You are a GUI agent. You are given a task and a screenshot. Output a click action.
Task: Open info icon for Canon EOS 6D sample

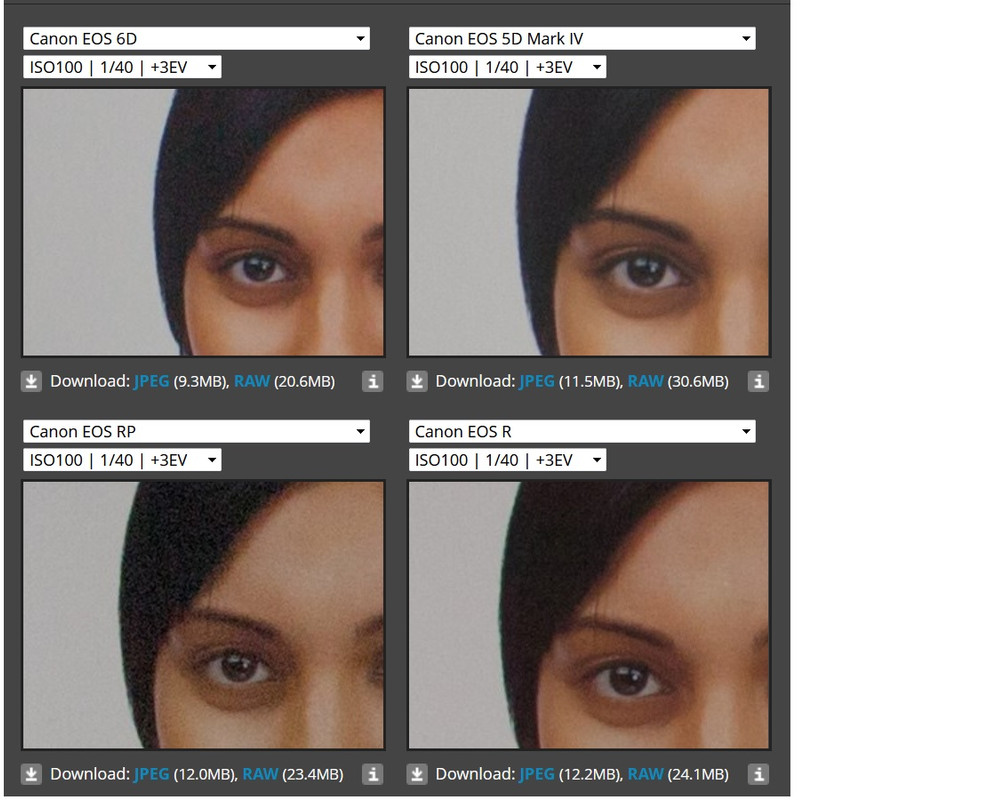[373, 381]
